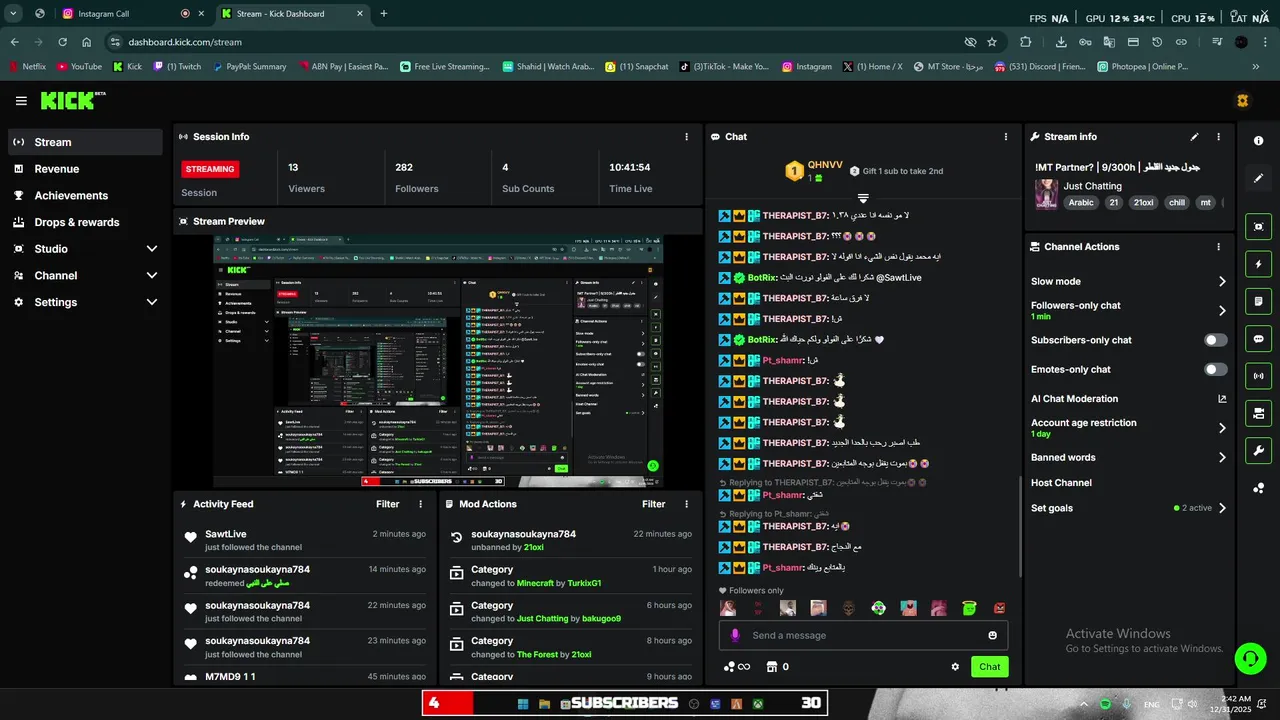Click the document notes icon in the right sidebar
This screenshot has width=1280, height=720.
1258,301
